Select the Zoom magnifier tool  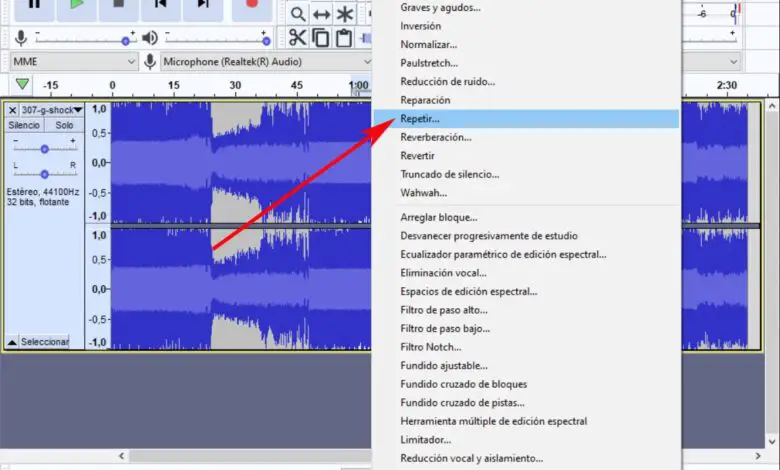coord(297,14)
